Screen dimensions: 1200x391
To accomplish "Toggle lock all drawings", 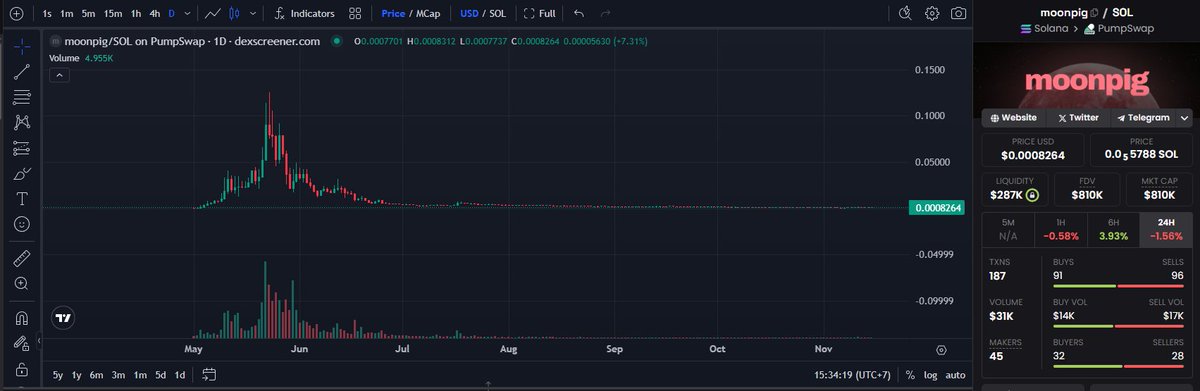I will (x=21, y=369).
